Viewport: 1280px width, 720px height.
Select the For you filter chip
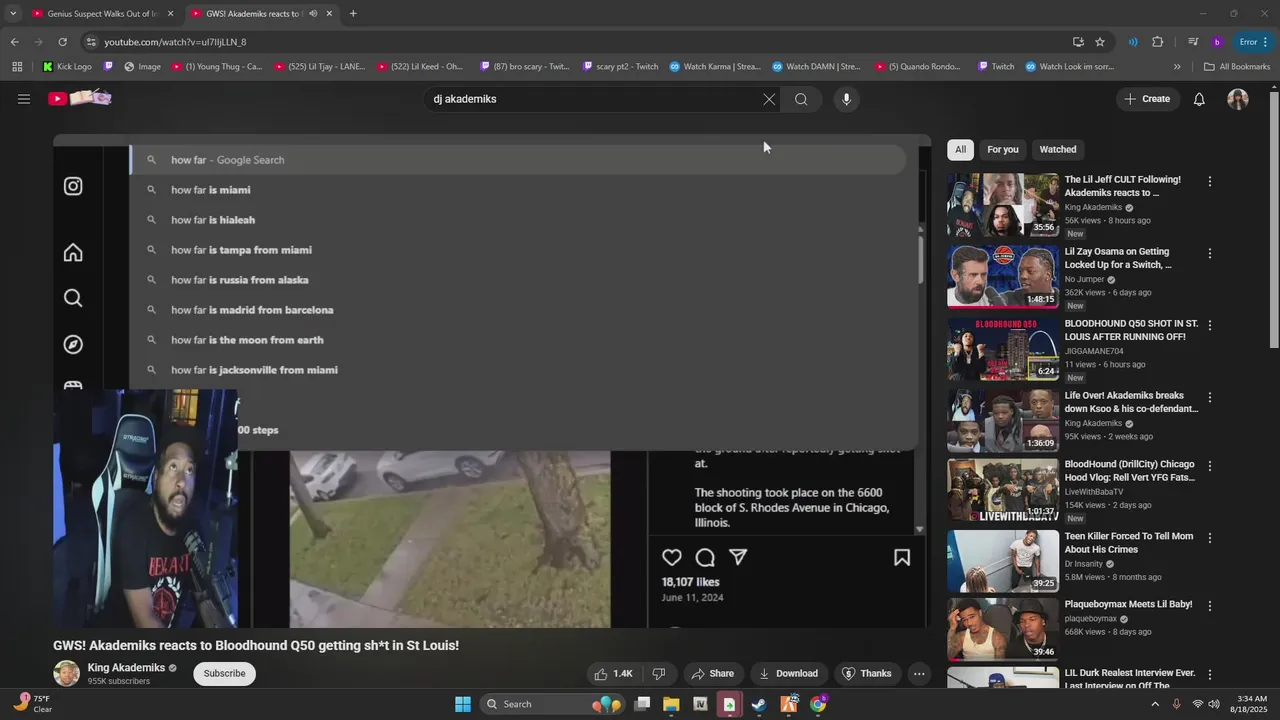(1003, 149)
